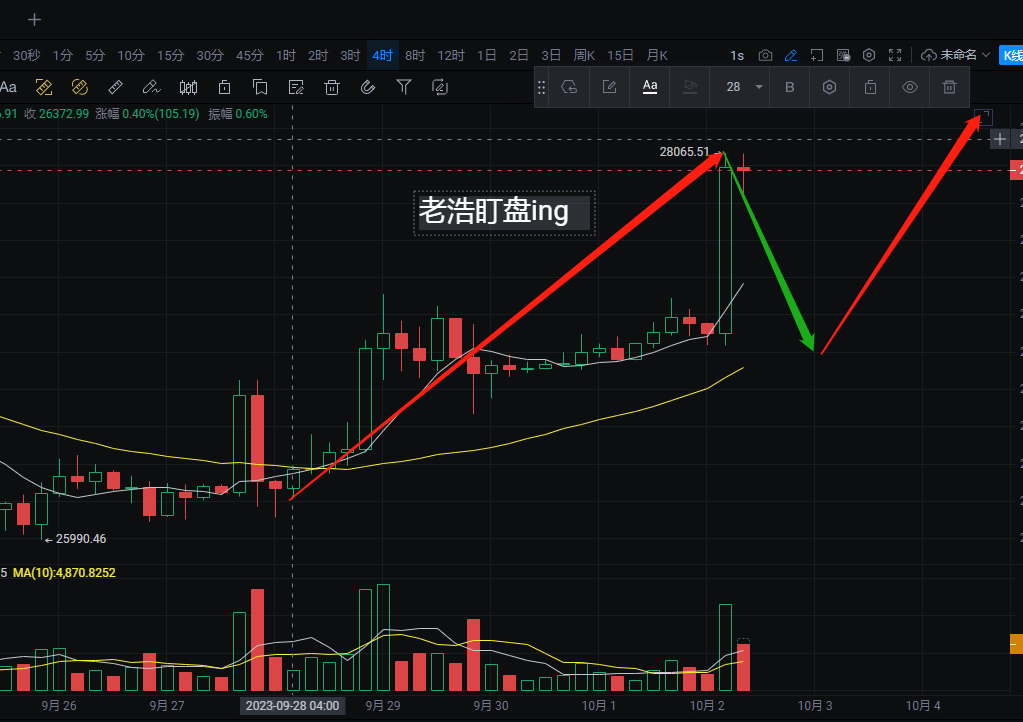Select the 1分 timeframe

point(63,55)
